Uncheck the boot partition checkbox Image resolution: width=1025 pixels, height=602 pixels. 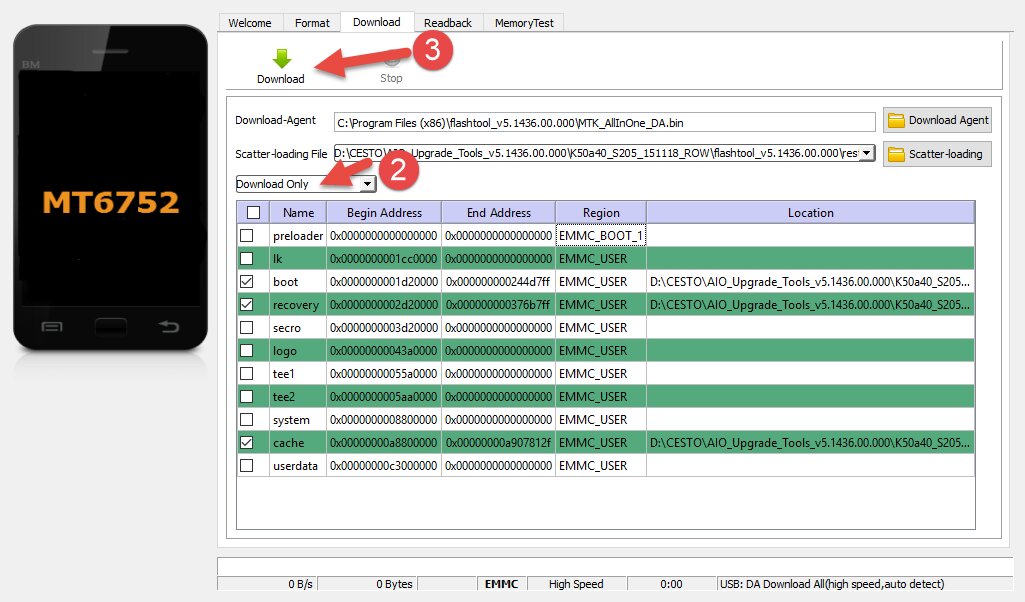tap(247, 282)
